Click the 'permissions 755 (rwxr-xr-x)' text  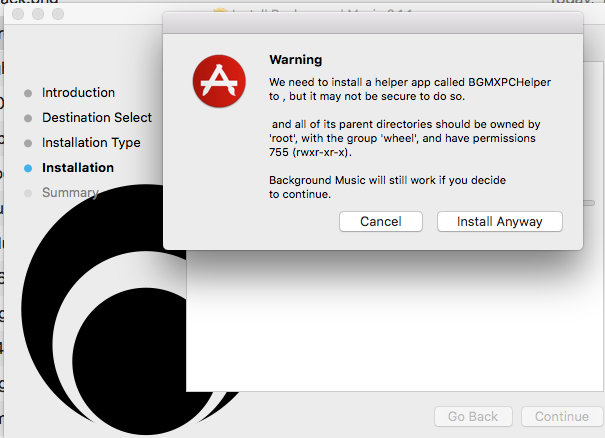(x=402, y=145)
